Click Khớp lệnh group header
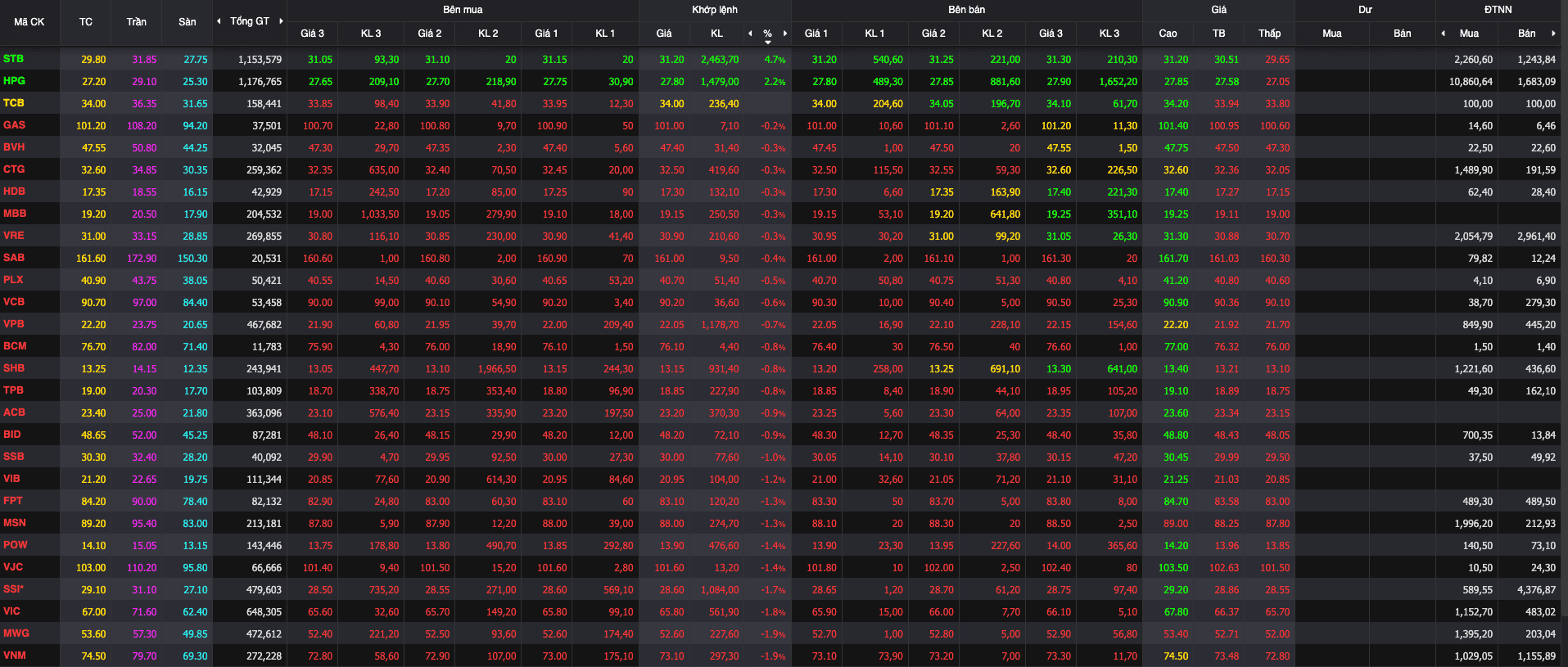The image size is (1568, 667). click(715, 10)
